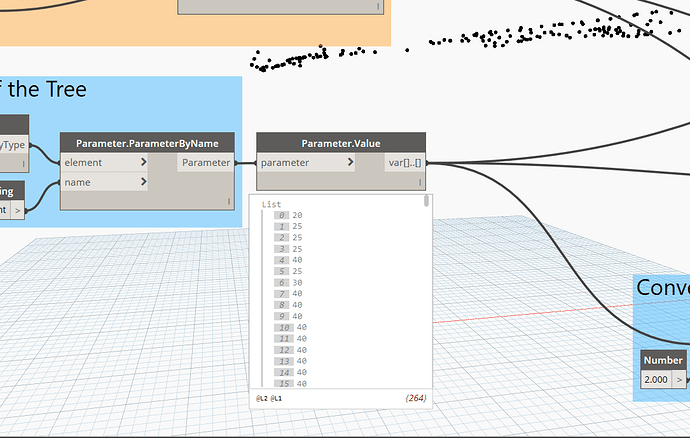Select list index 2 value 25
This screenshot has width=690, height=438.
pos(288,238)
